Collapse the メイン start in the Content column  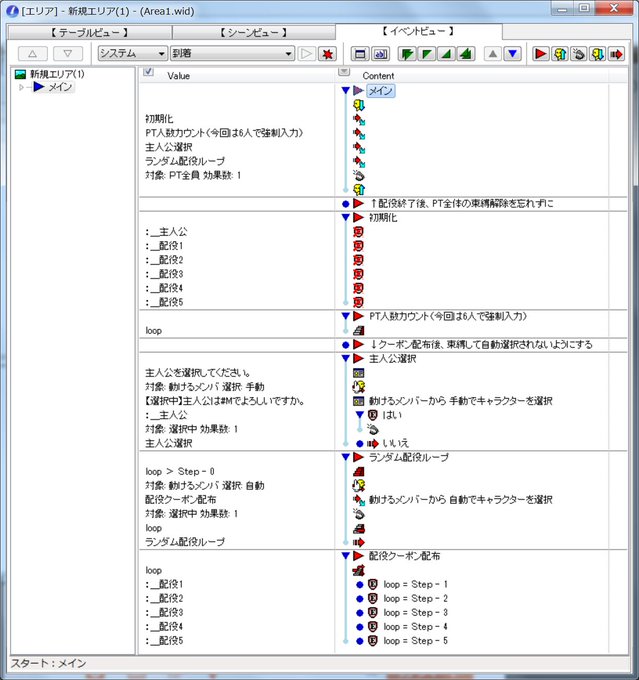click(x=345, y=91)
